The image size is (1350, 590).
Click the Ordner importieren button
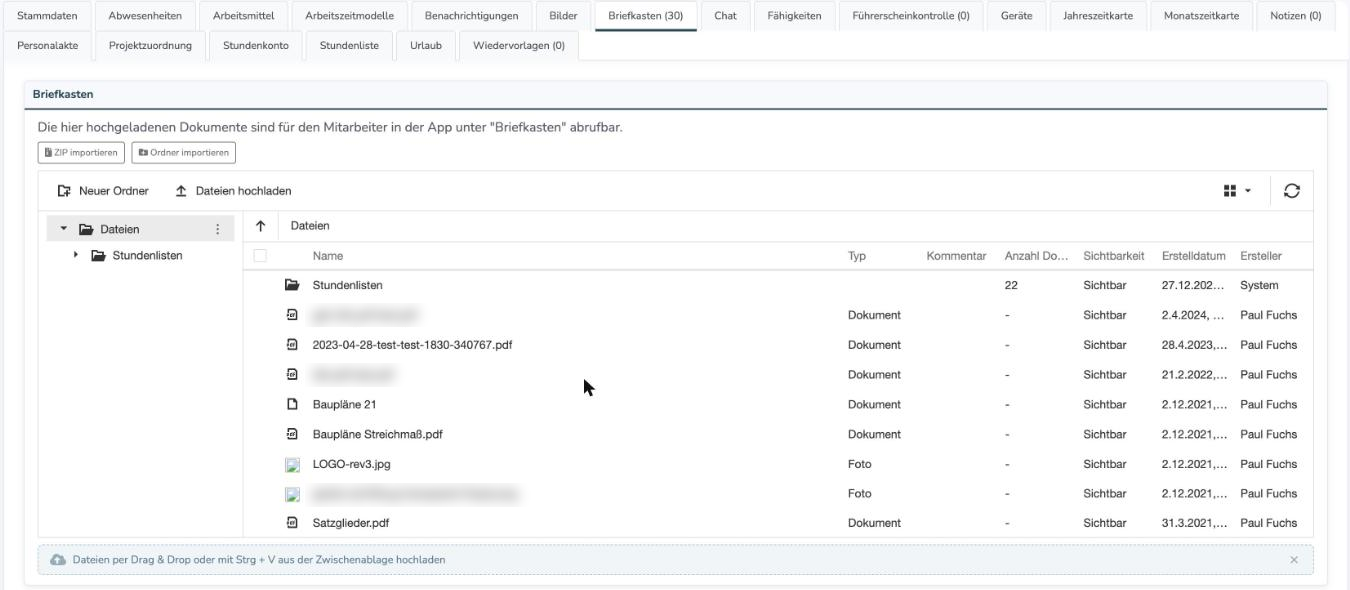[x=183, y=153]
